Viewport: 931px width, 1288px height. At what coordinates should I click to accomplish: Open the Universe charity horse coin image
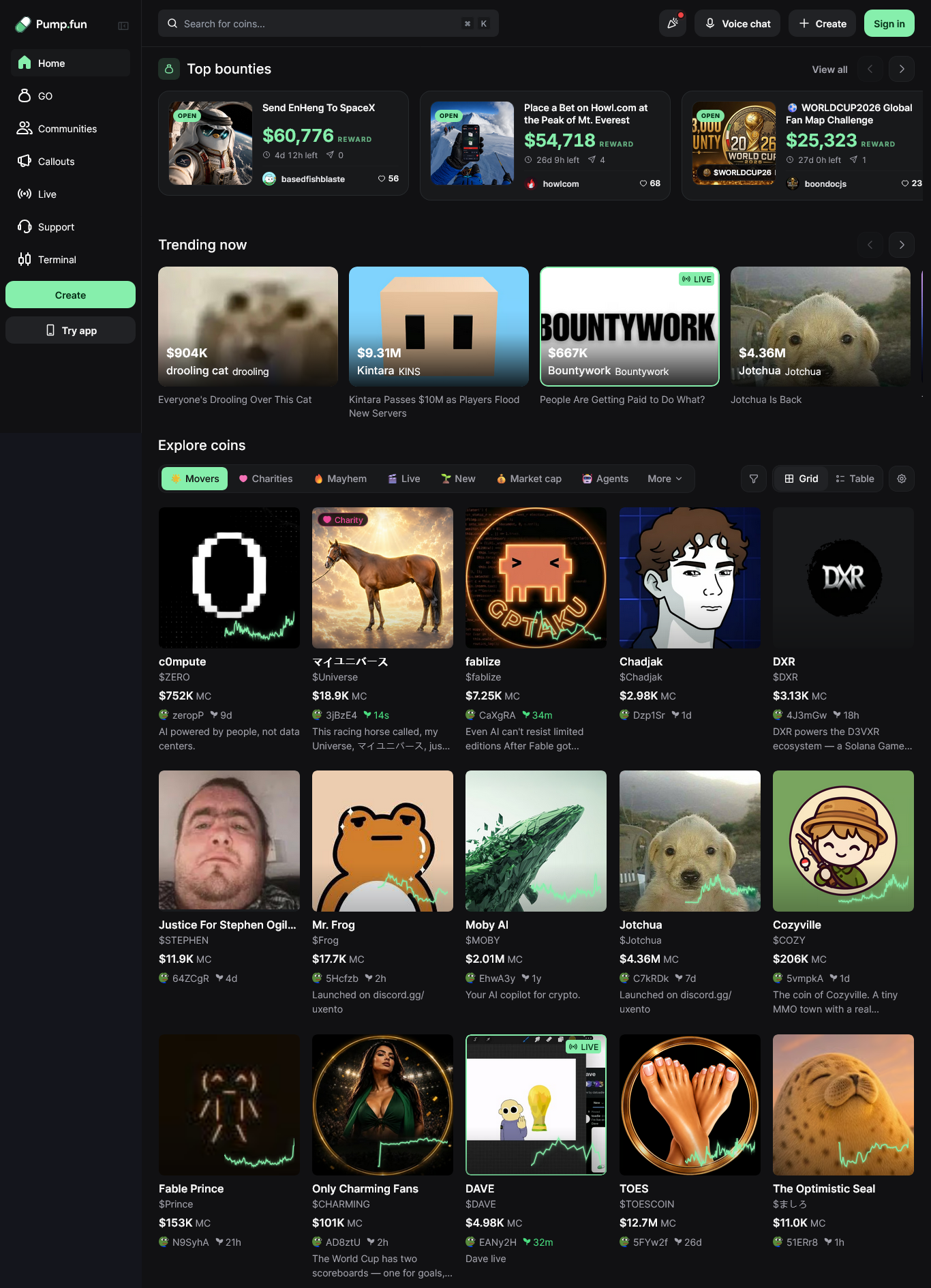(x=382, y=578)
